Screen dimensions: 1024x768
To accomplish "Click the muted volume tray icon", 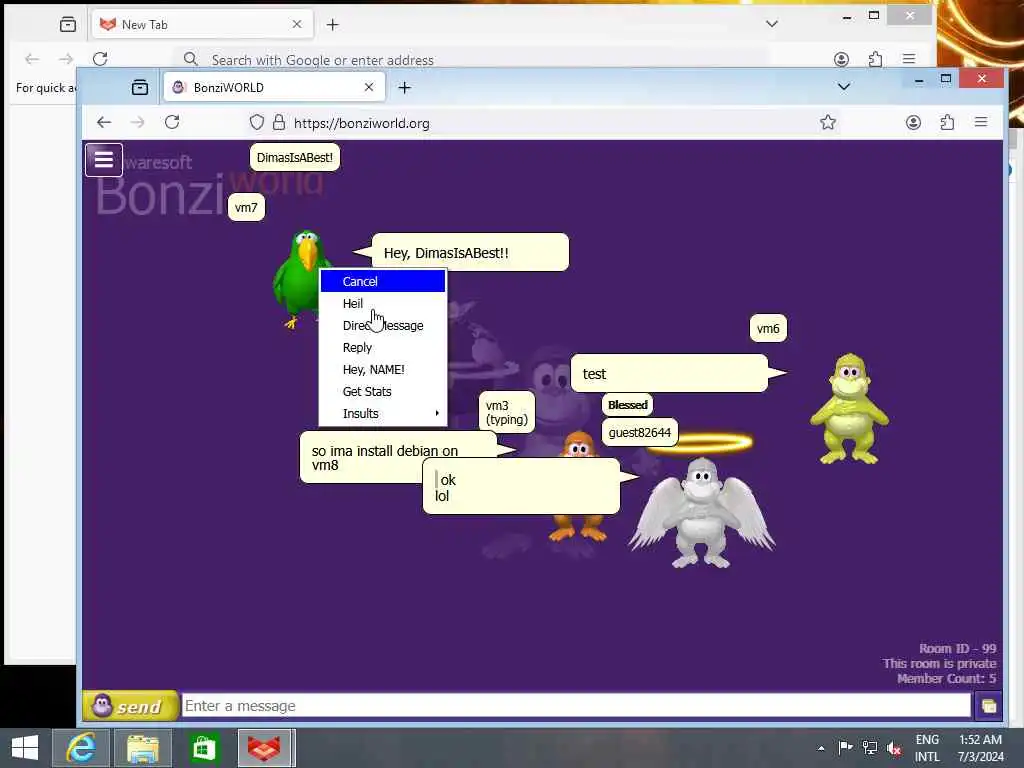I will click(894, 748).
